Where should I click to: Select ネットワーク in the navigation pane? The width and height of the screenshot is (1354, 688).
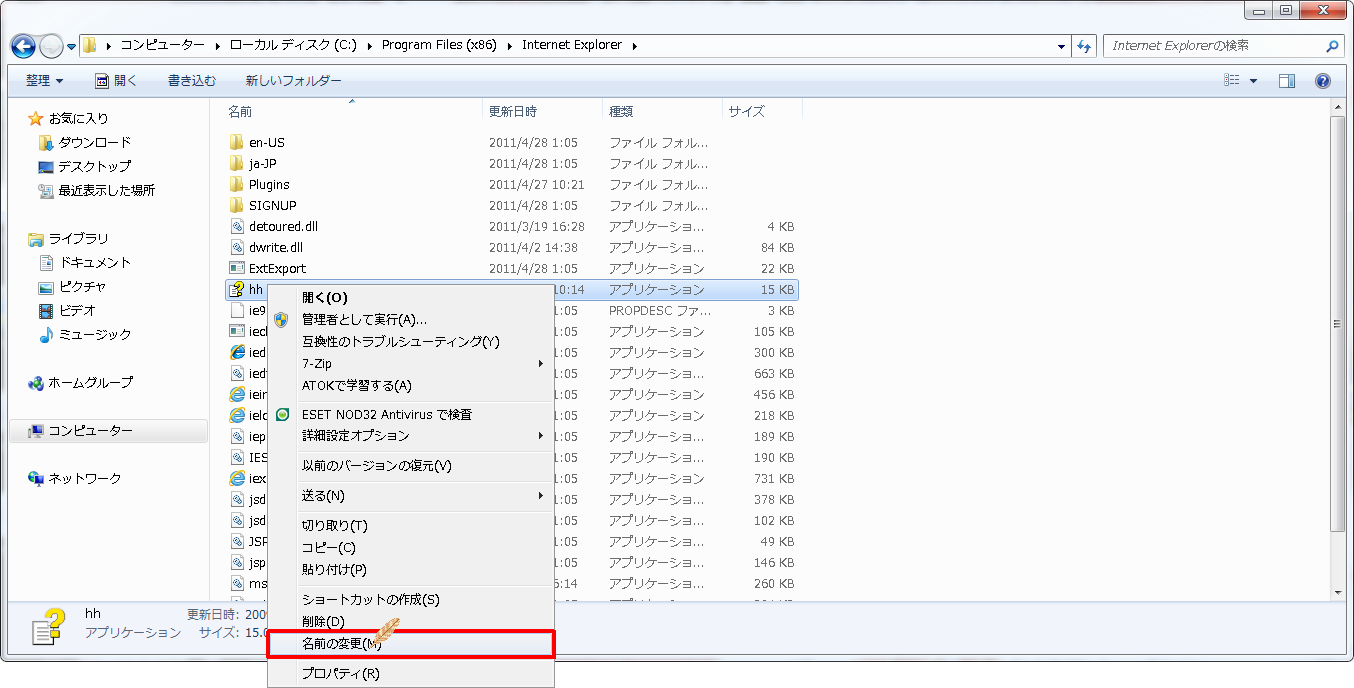85,478
